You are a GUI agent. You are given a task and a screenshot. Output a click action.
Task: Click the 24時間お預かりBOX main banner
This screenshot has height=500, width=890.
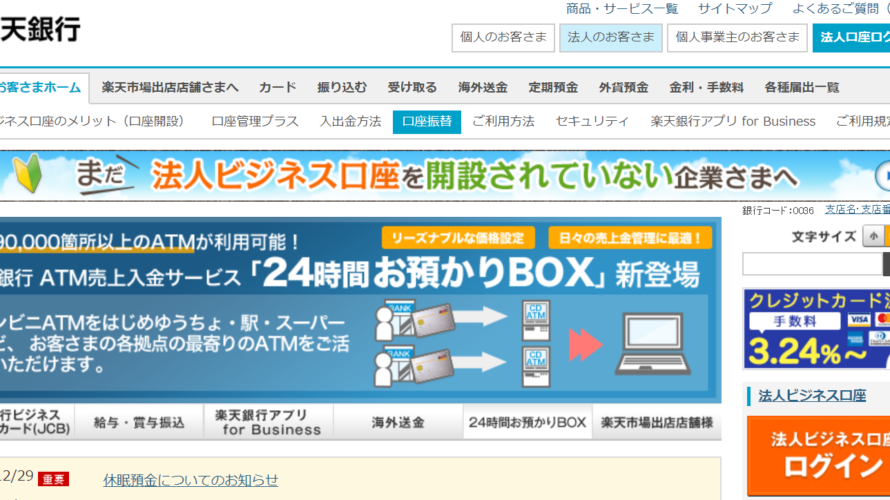pyautogui.click(x=360, y=310)
